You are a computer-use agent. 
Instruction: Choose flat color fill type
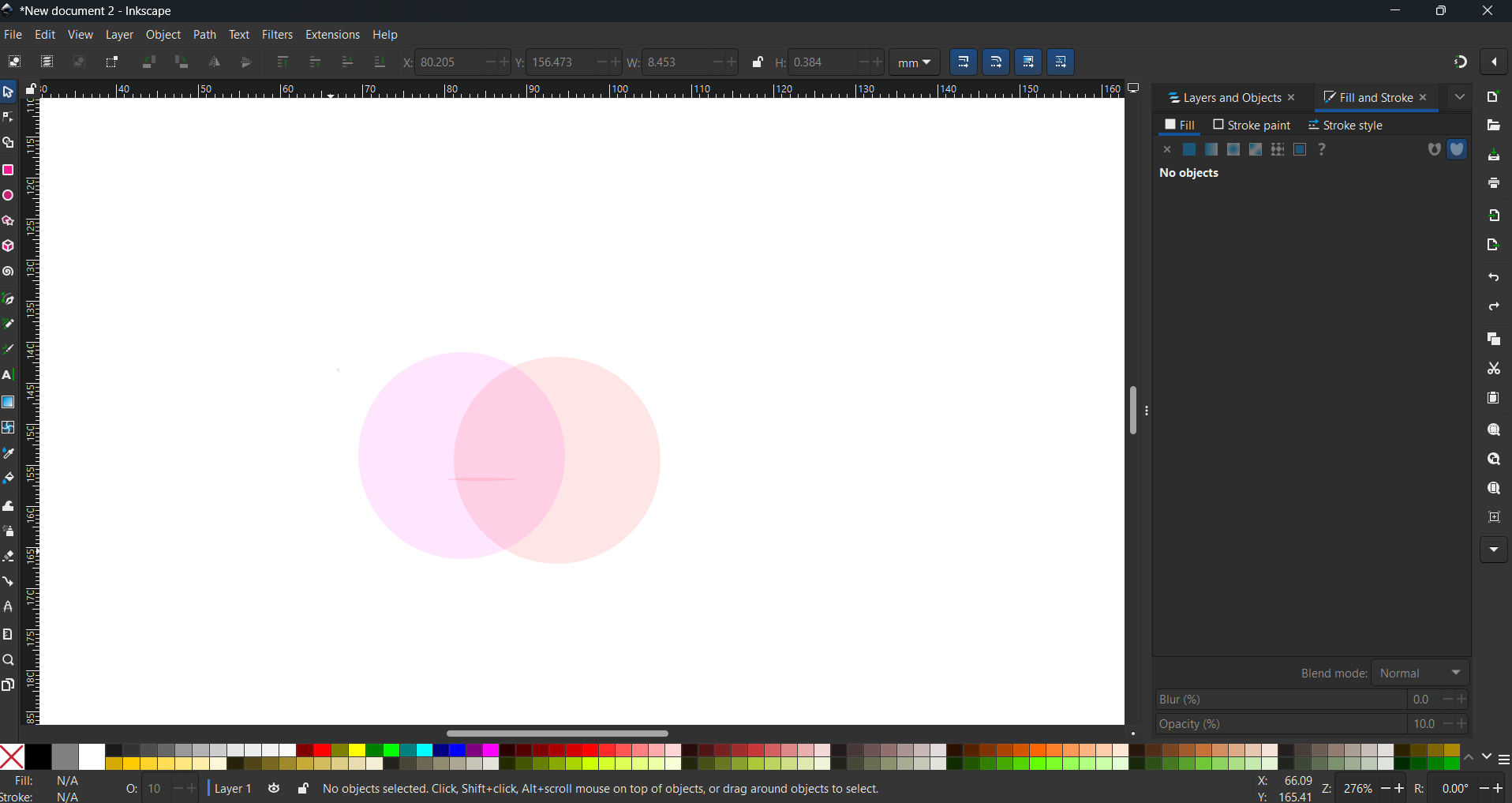(x=1188, y=149)
